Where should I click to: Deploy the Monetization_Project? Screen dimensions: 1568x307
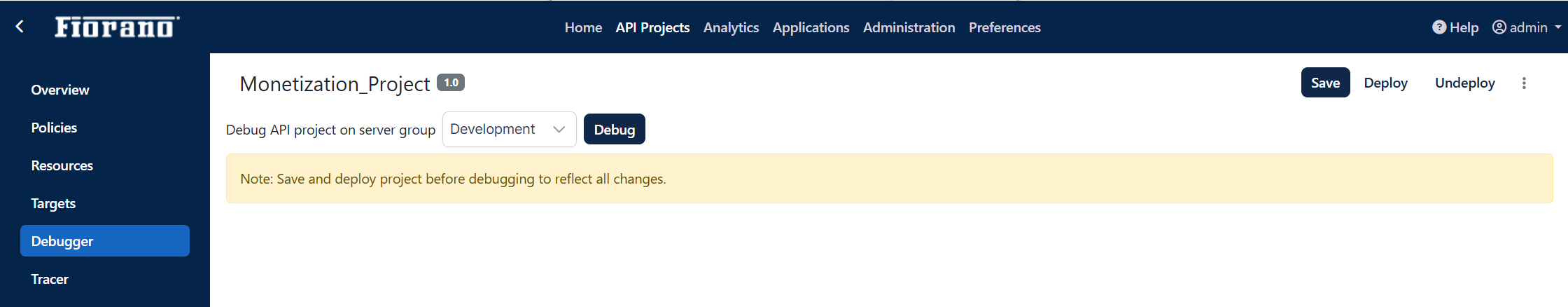click(x=1385, y=83)
